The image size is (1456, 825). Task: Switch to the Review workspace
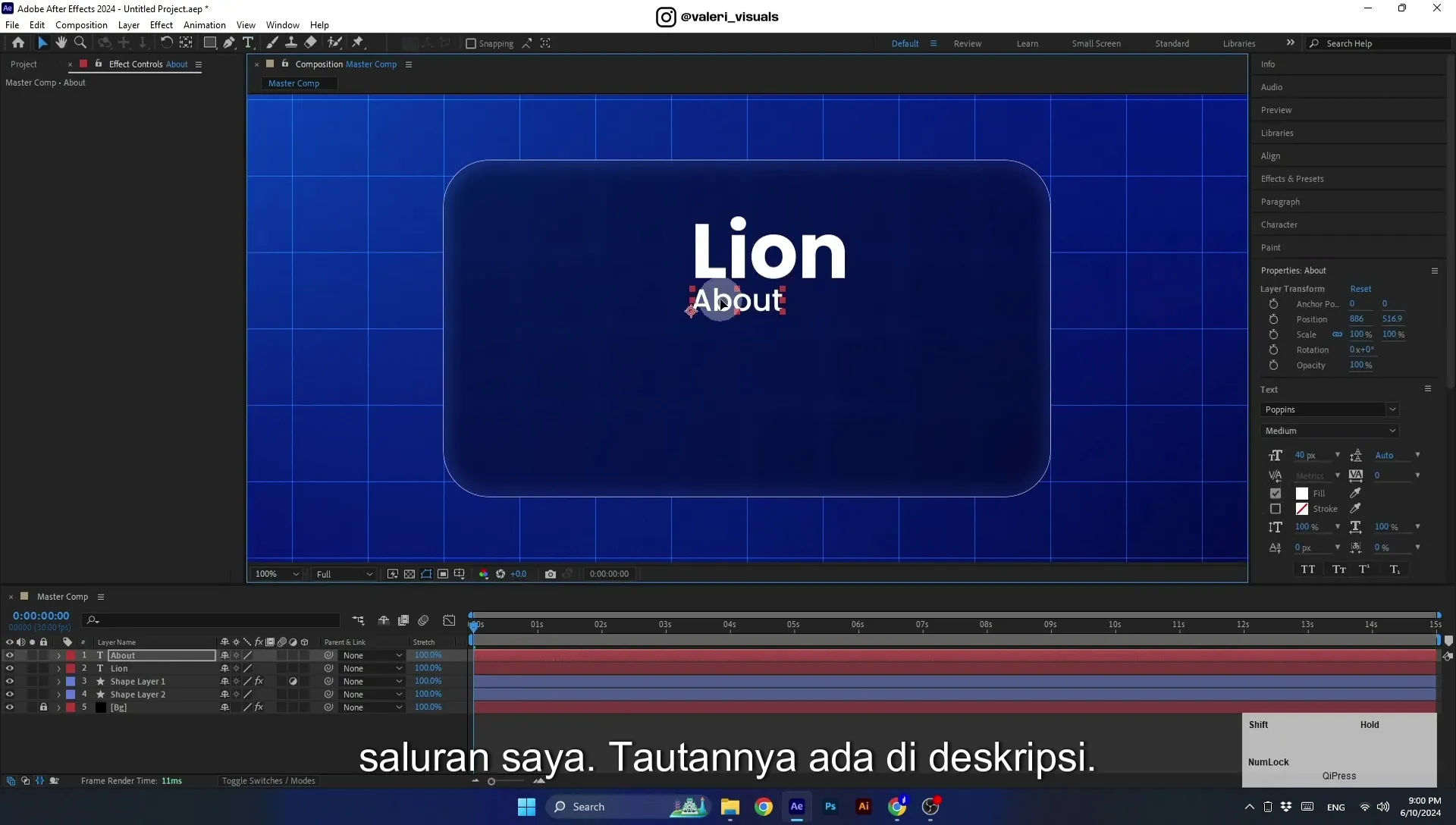pyautogui.click(x=968, y=44)
